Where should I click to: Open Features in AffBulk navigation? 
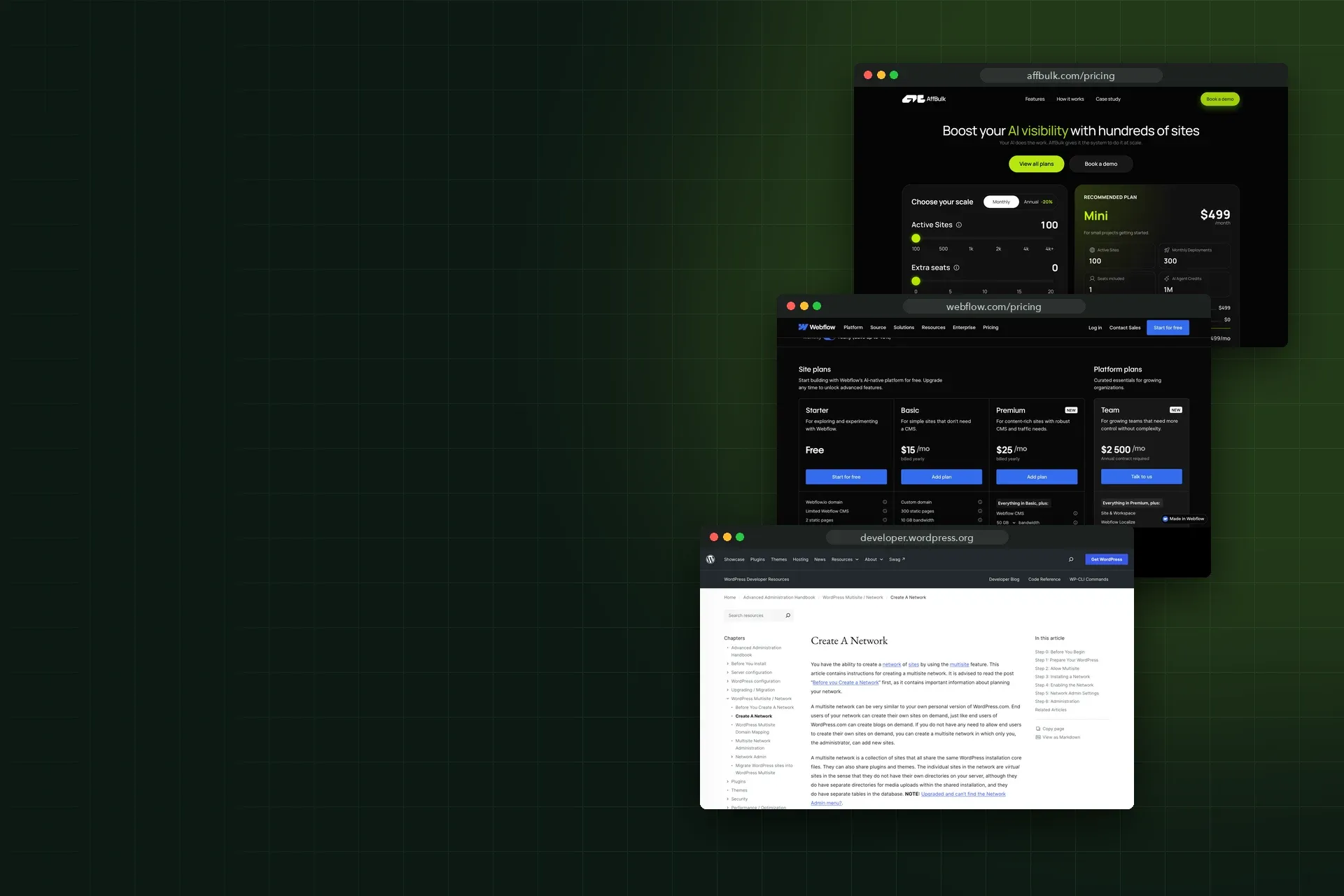(x=1035, y=99)
